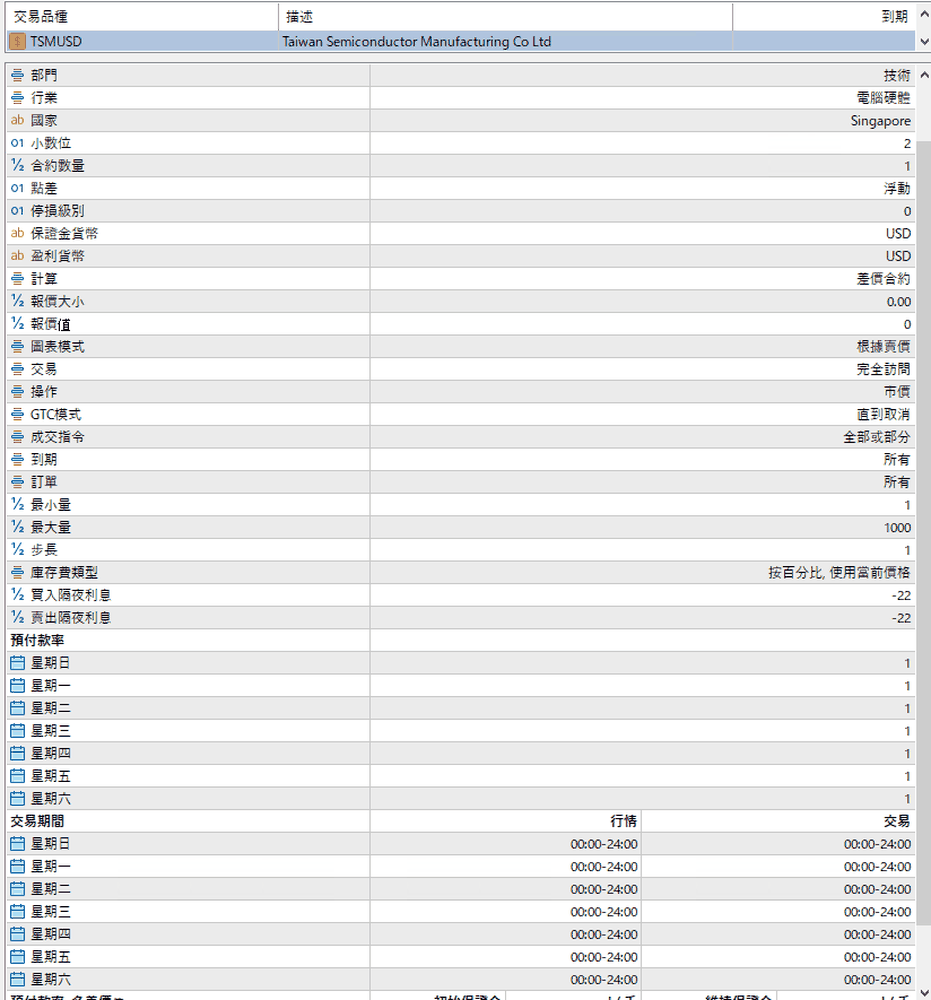Click the 電腦硬體 industry value
The height and width of the screenshot is (1000, 931).
tap(883, 98)
